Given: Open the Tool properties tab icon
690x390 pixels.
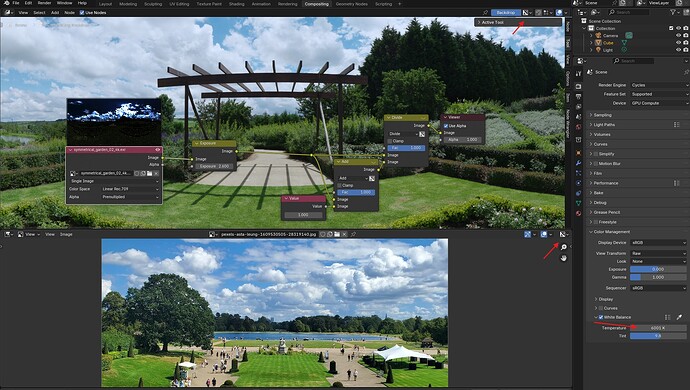Looking at the screenshot, I should click(578, 74).
